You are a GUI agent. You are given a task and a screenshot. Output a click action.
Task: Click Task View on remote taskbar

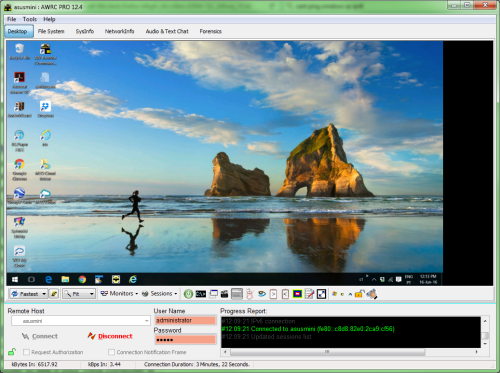click(31, 279)
